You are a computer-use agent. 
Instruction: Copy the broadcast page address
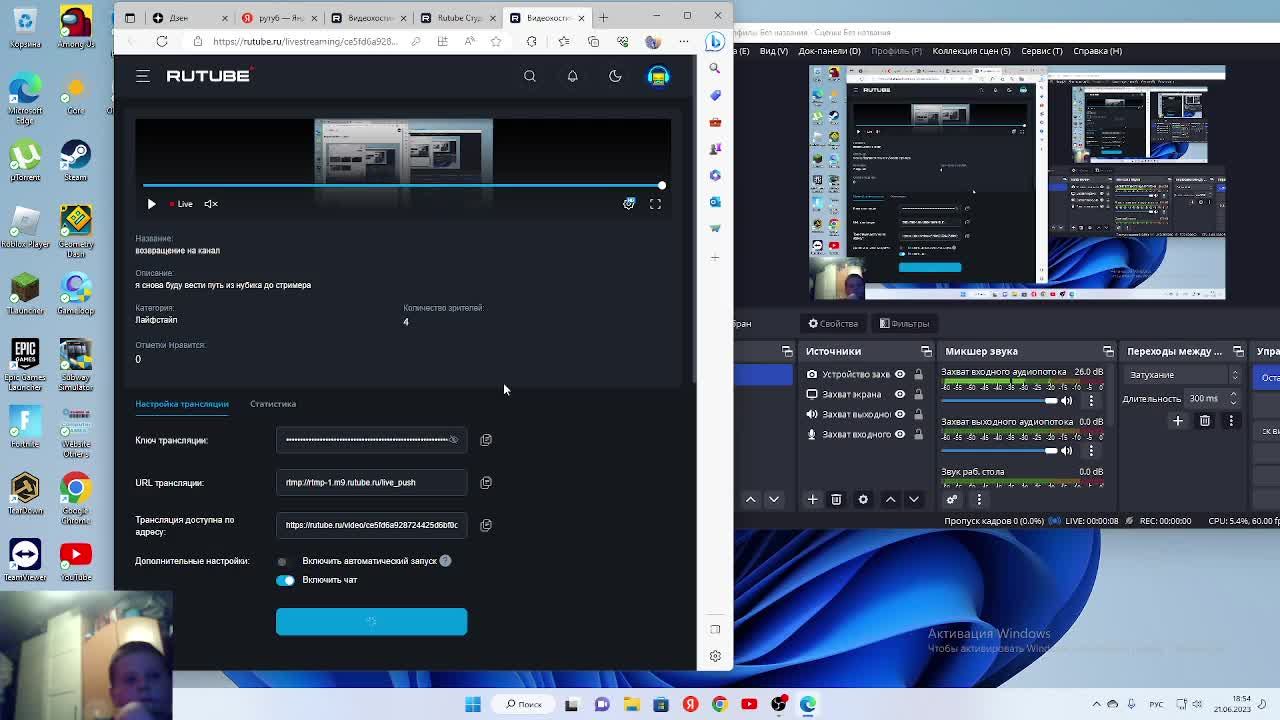486,525
